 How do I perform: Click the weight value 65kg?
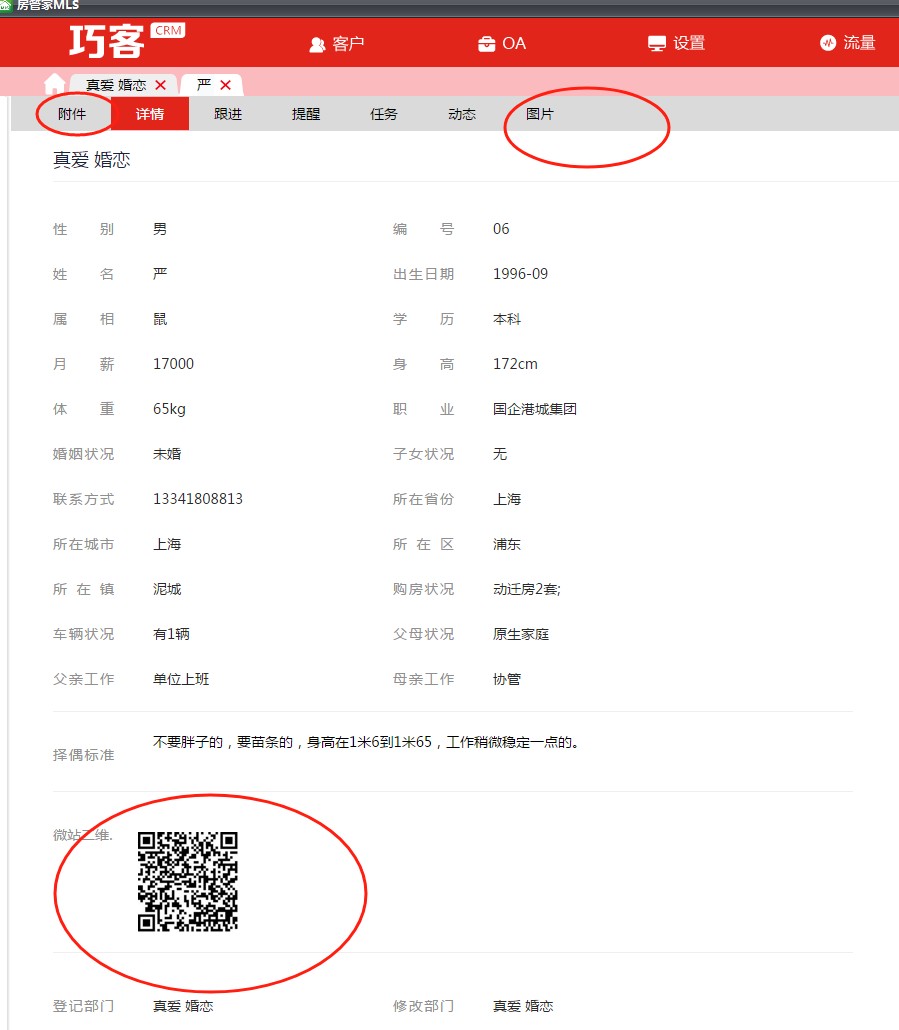point(169,409)
